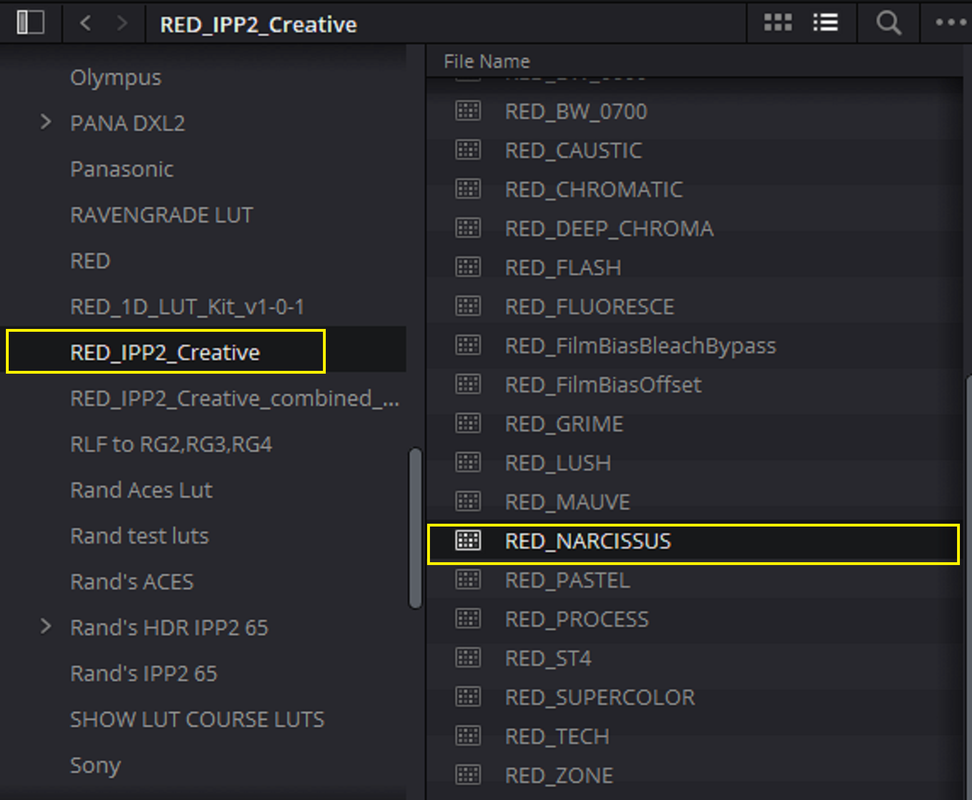The width and height of the screenshot is (972, 800).
Task: Click the RED_TECH LUT icon
Action: [x=468, y=736]
